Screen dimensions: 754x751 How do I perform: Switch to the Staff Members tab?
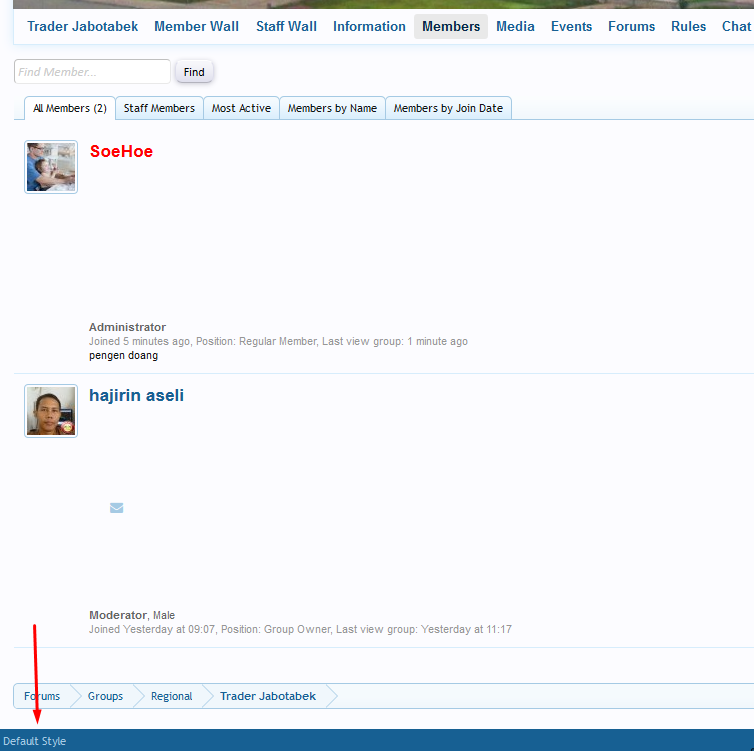coord(159,108)
